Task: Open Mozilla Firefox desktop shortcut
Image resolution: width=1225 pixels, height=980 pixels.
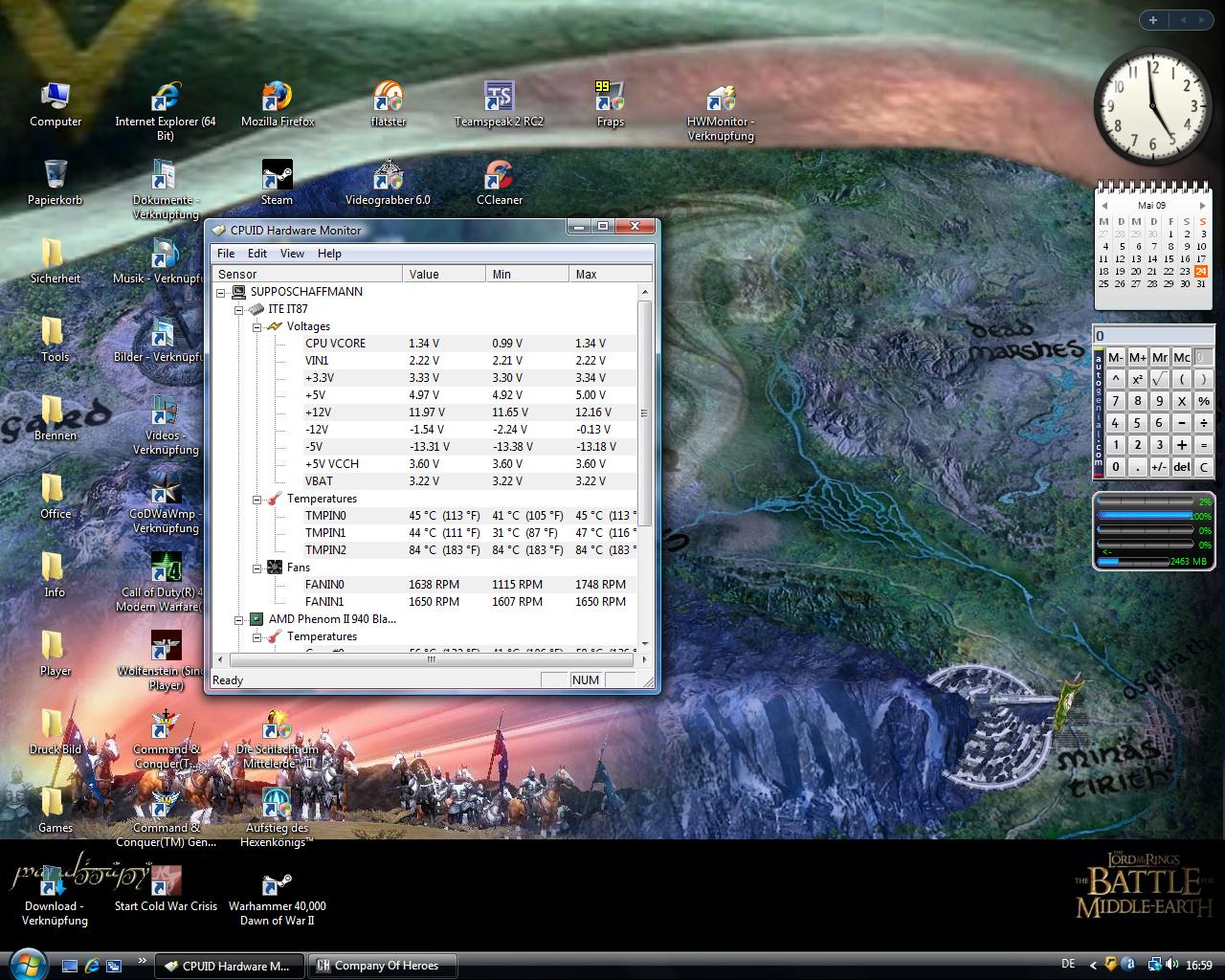Action: 278,105
